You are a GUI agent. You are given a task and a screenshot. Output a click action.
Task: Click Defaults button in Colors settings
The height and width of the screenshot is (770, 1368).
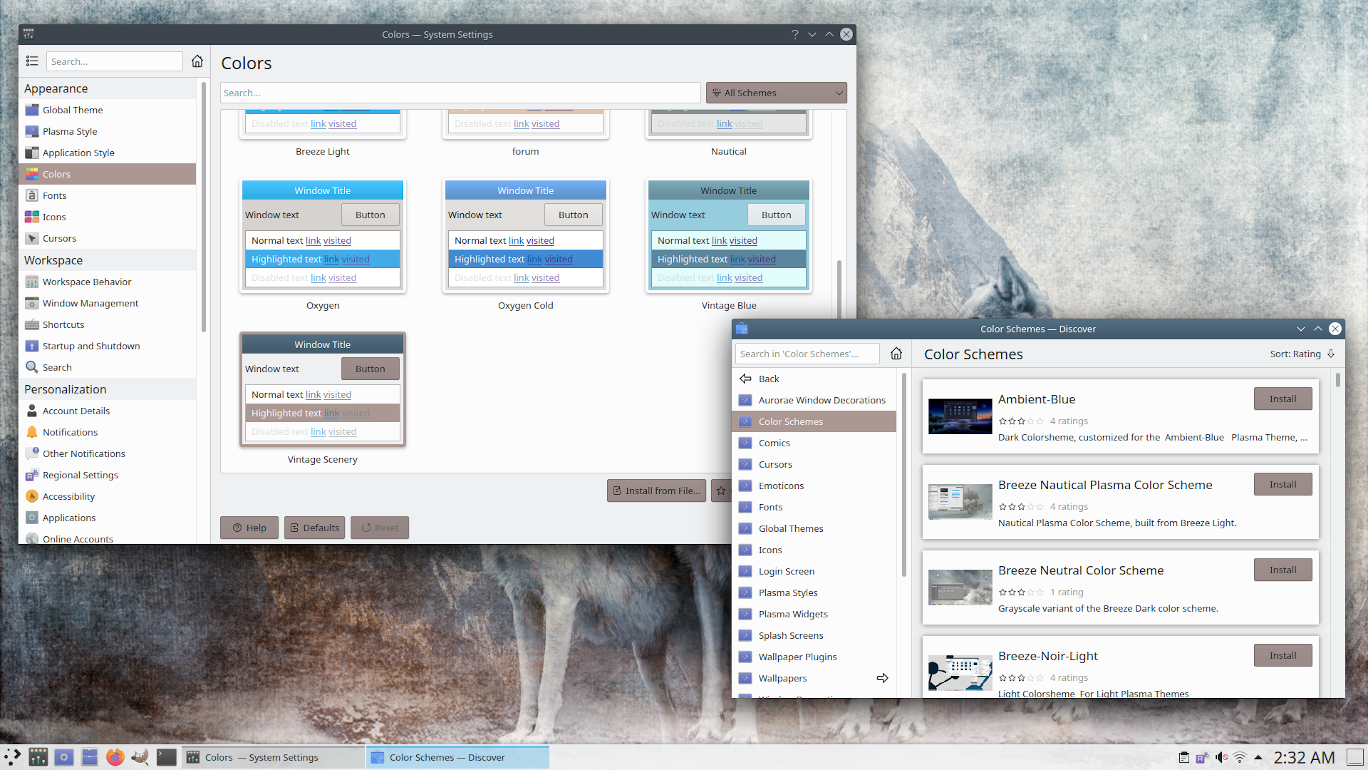click(x=314, y=528)
